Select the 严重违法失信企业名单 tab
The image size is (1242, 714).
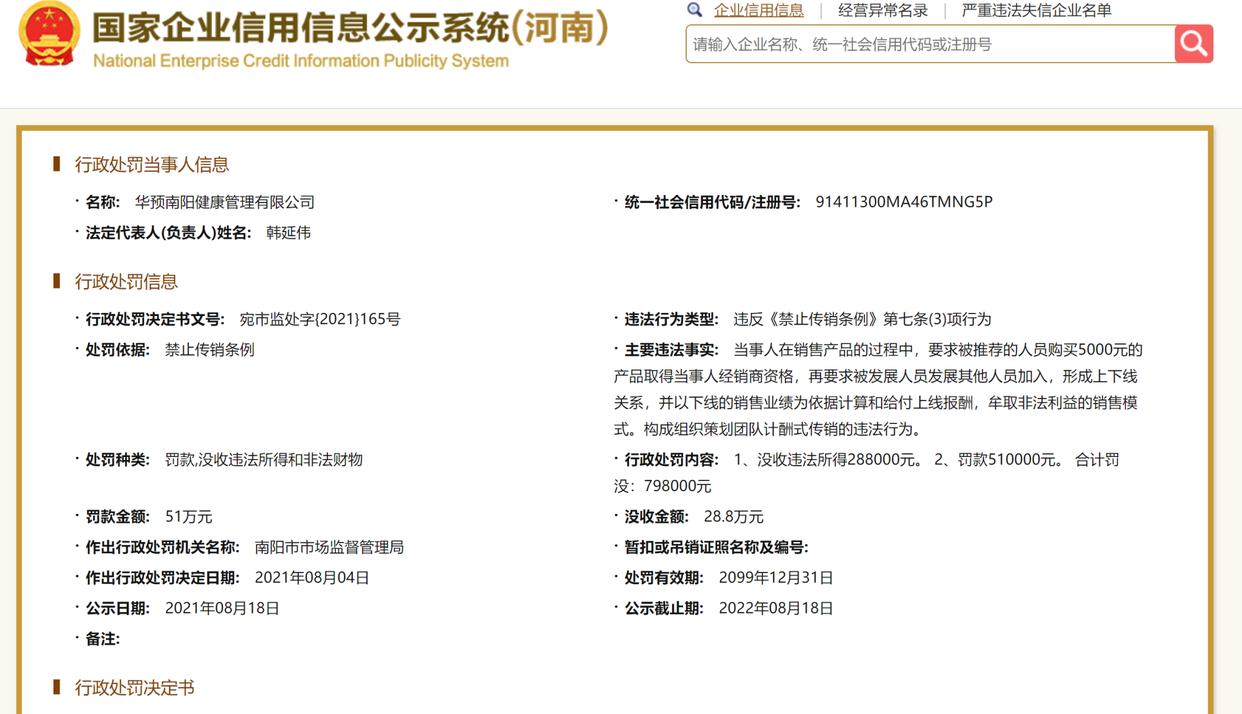coord(1036,10)
